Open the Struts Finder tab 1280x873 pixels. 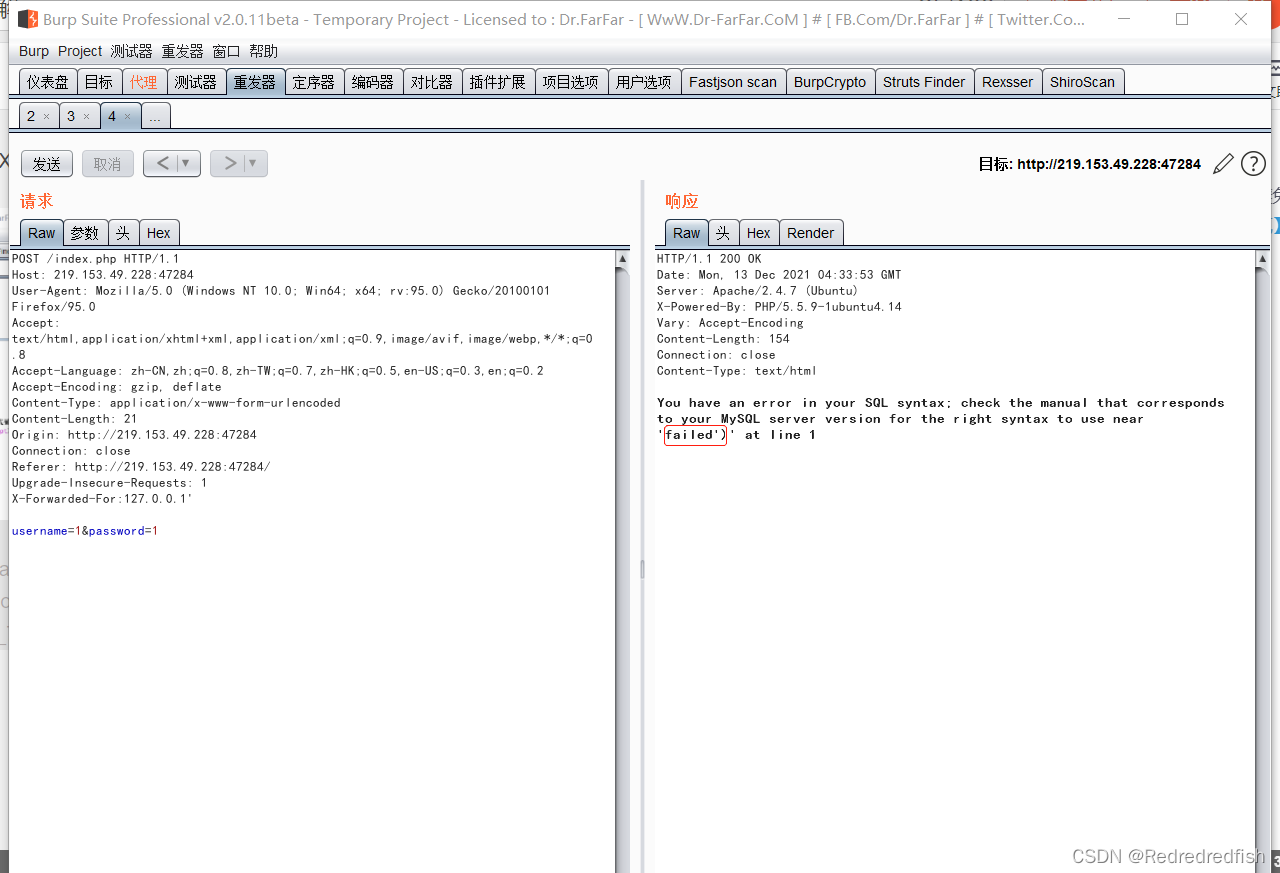coord(924,82)
